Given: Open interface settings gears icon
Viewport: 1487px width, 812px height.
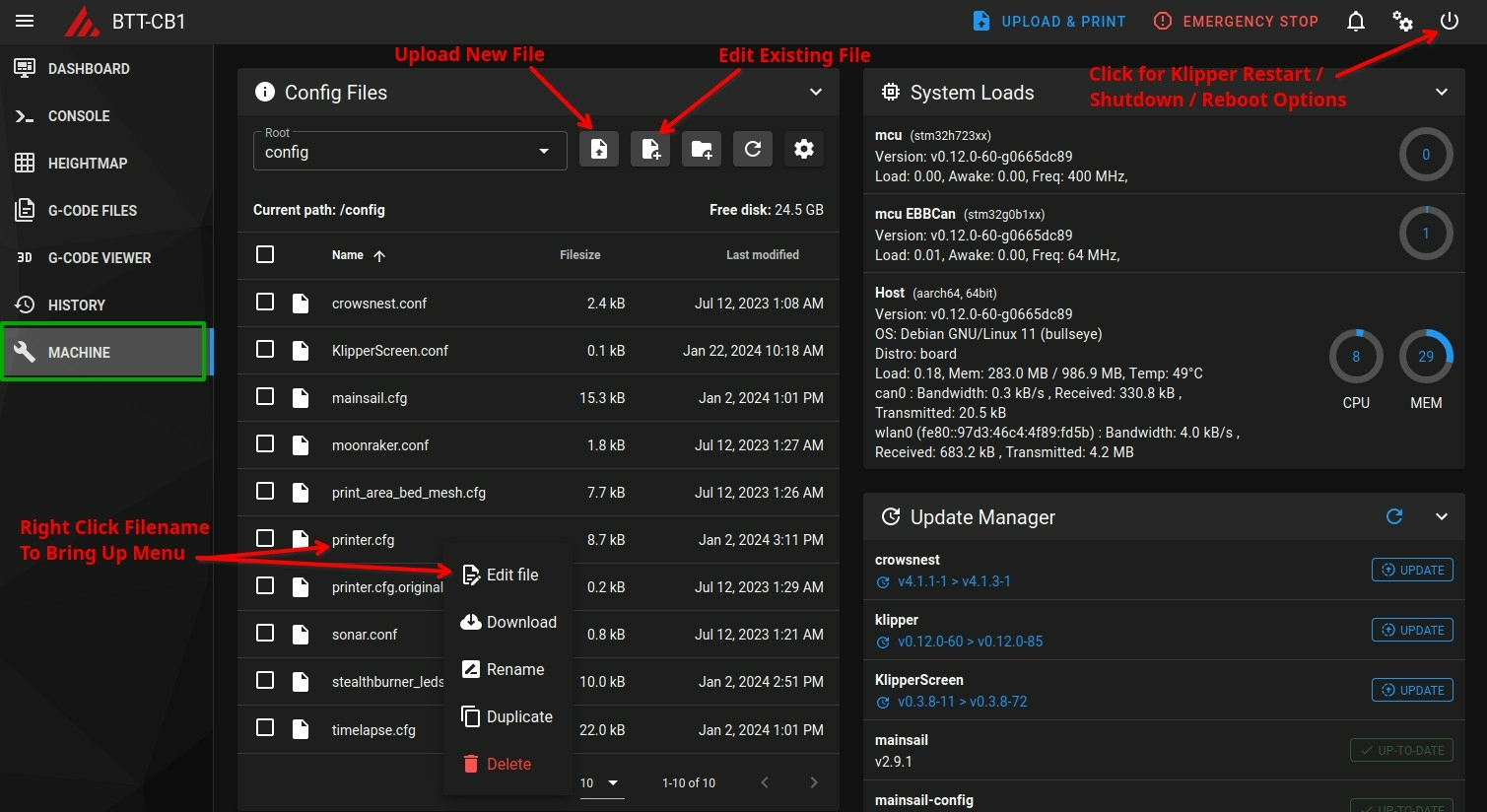Looking at the screenshot, I should pyautogui.click(x=1402, y=21).
